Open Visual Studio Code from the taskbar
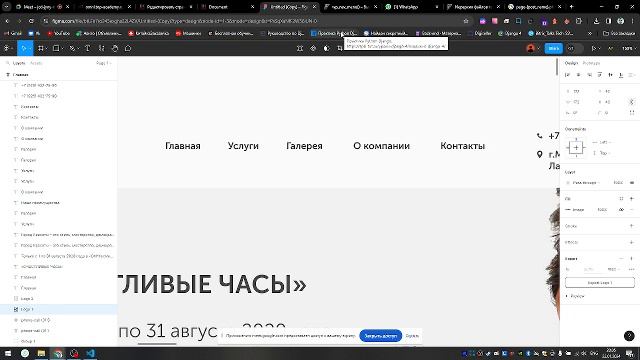The image size is (640, 360). click(x=90, y=353)
